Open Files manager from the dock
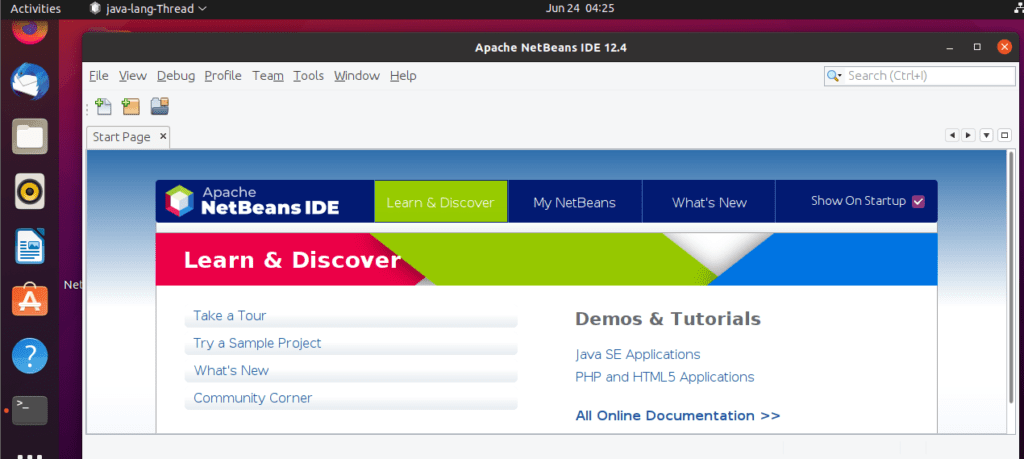This screenshot has width=1024, height=459. pyautogui.click(x=30, y=136)
